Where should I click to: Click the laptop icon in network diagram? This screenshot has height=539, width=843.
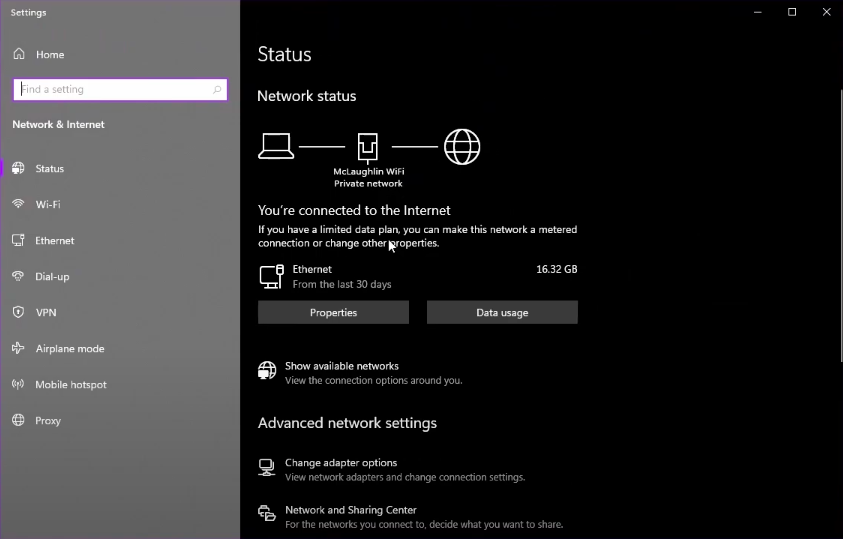coord(276,146)
